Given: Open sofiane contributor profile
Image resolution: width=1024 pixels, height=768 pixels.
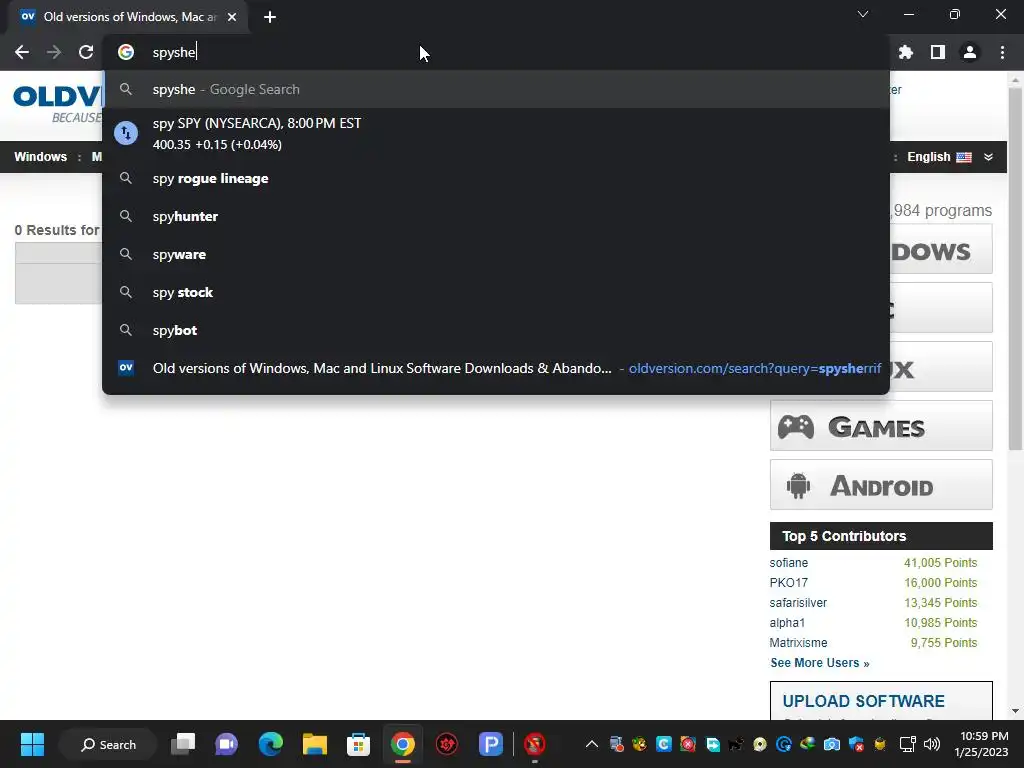Looking at the screenshot, I should click(788, 562).
